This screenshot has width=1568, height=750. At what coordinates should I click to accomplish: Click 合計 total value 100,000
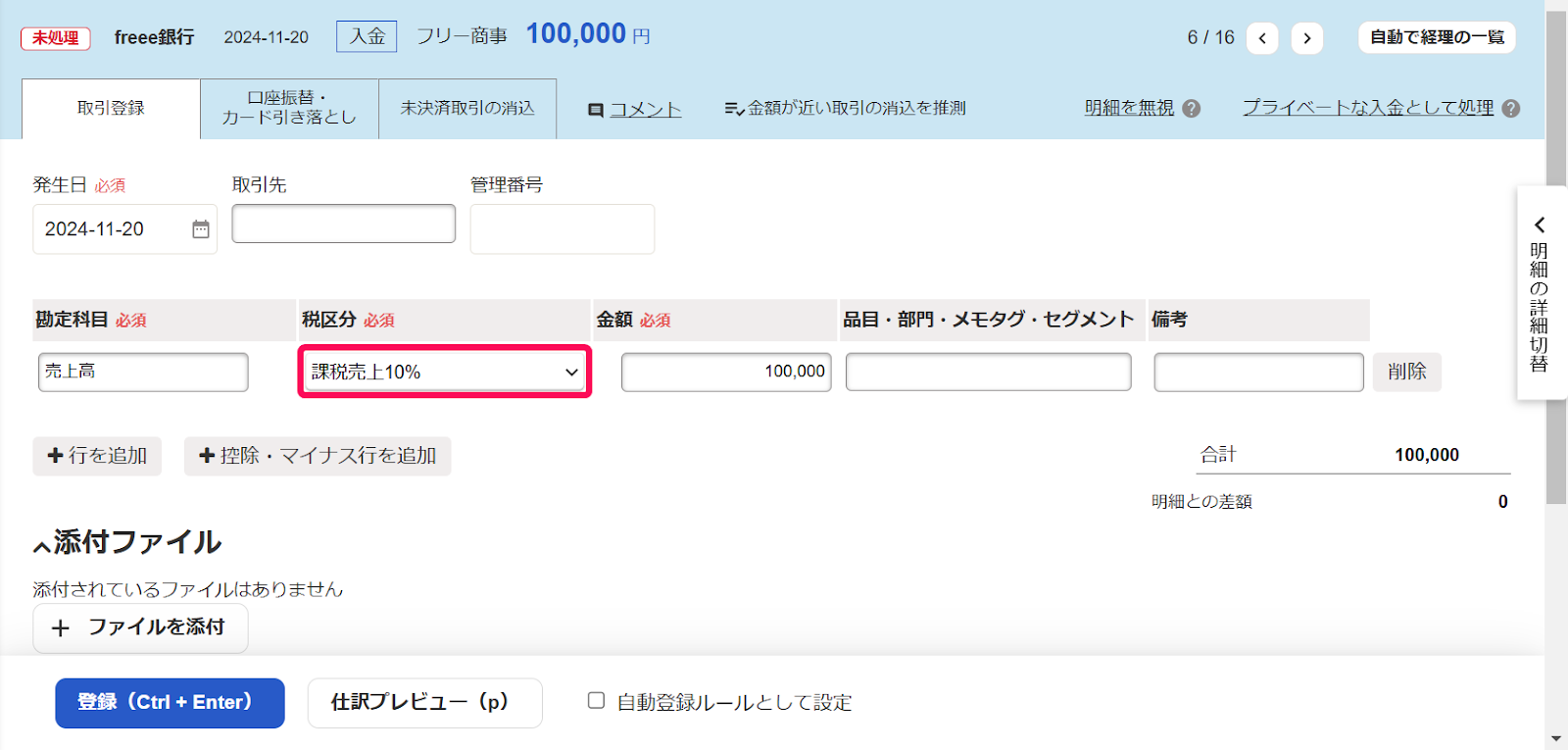(1427, 455)
